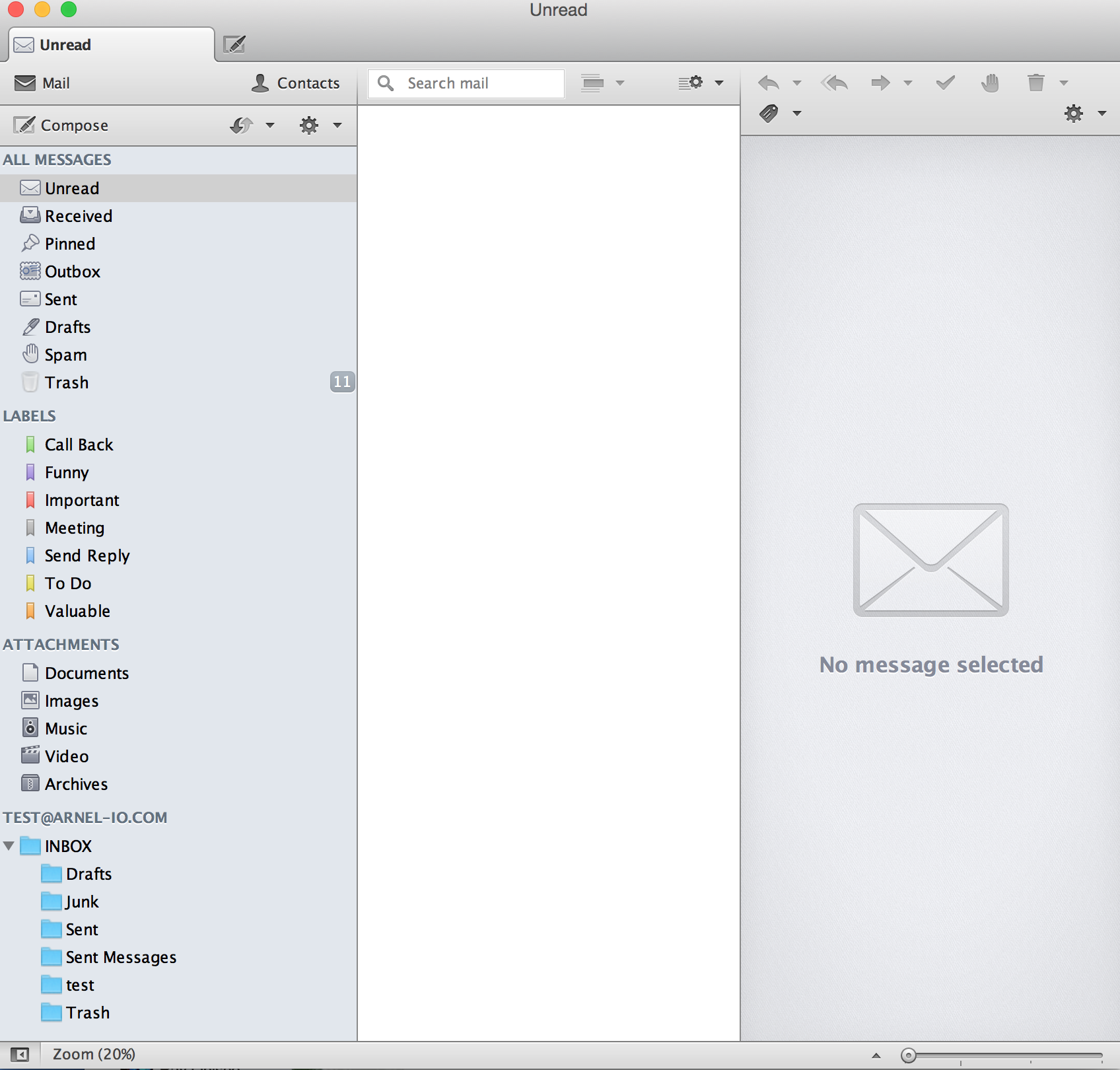
Task: Open the Video attachments view
Action: (x=178, y=756)
